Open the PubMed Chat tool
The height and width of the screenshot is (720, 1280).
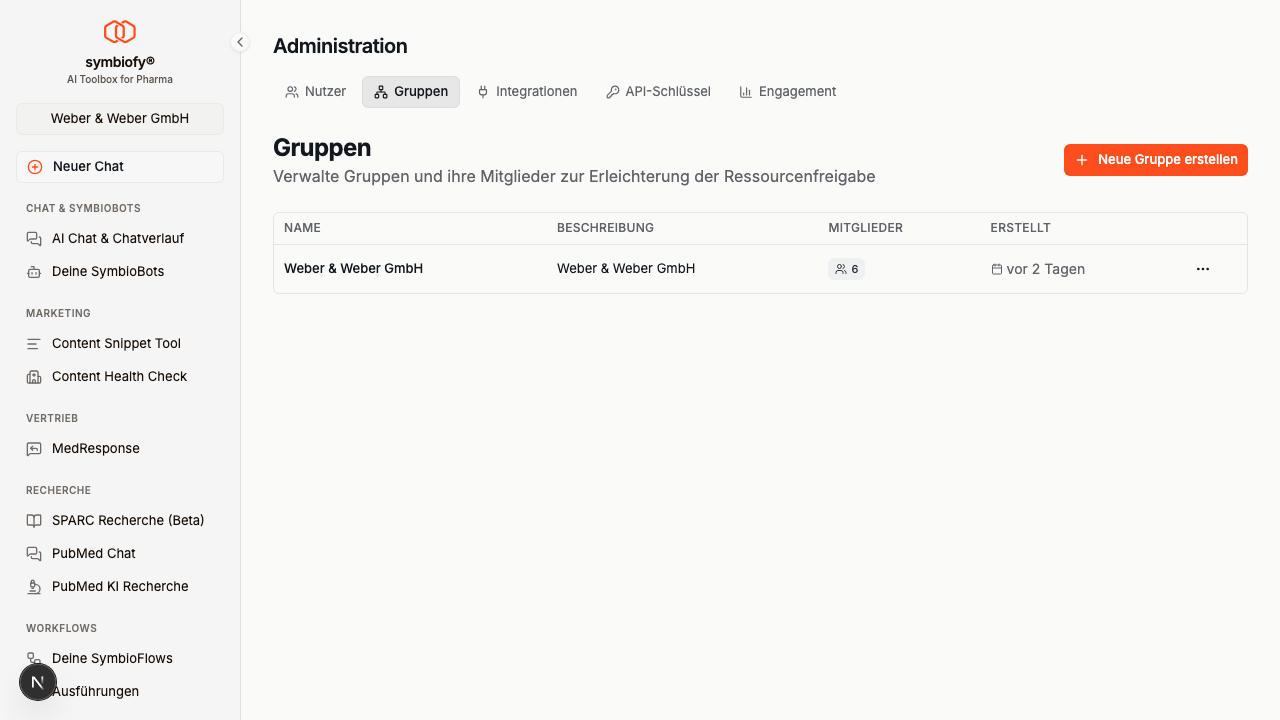93,553
